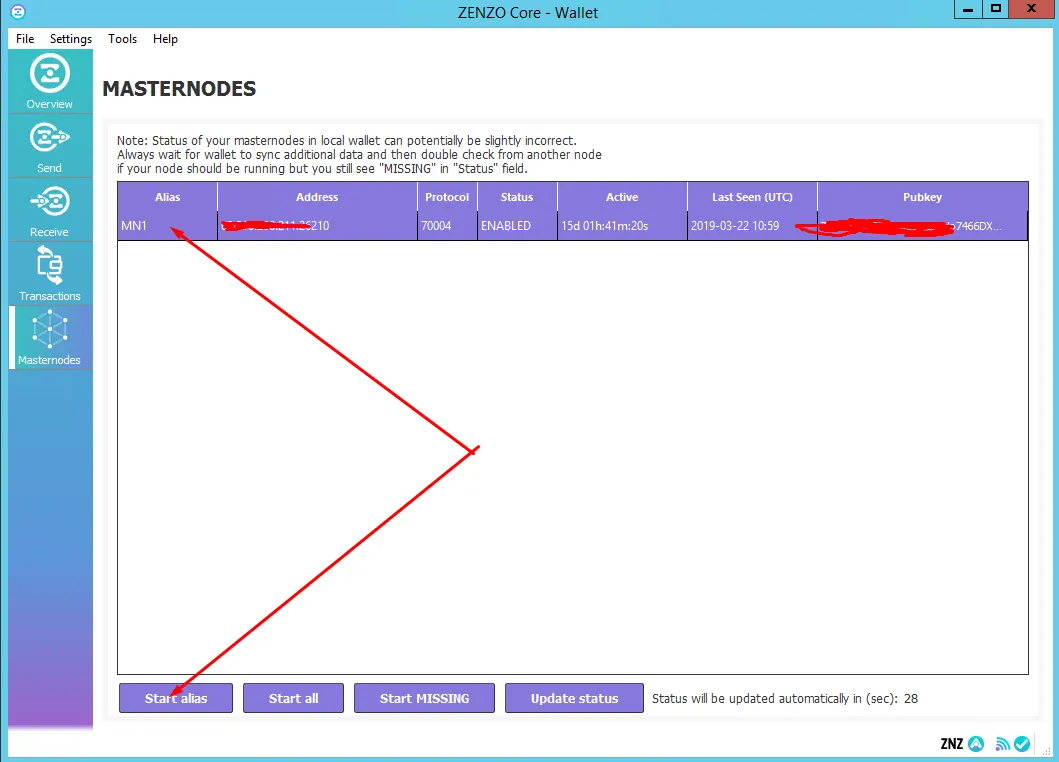Click the 2019-03-22 10:59 last seen cell
The height and width of the screenshot is (762, 1059).
tap(752, 226)
